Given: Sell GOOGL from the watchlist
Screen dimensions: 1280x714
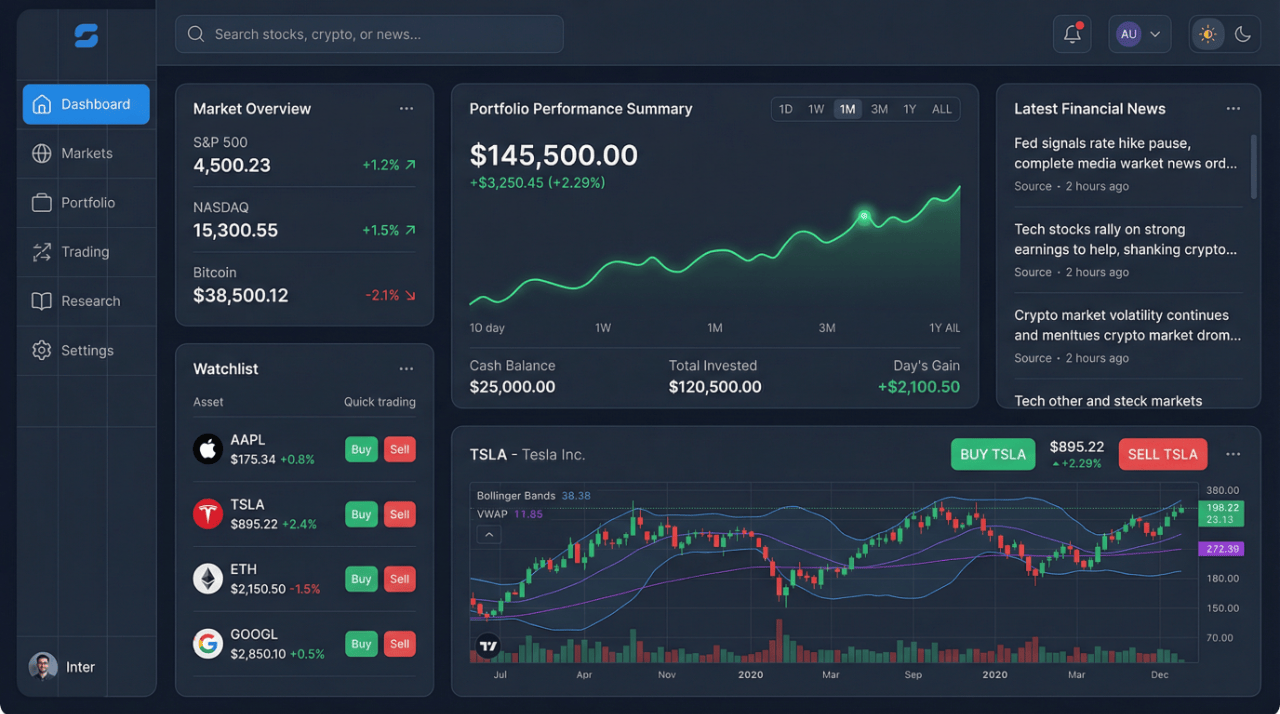Looking at the screenshot, I should point(400,644).
